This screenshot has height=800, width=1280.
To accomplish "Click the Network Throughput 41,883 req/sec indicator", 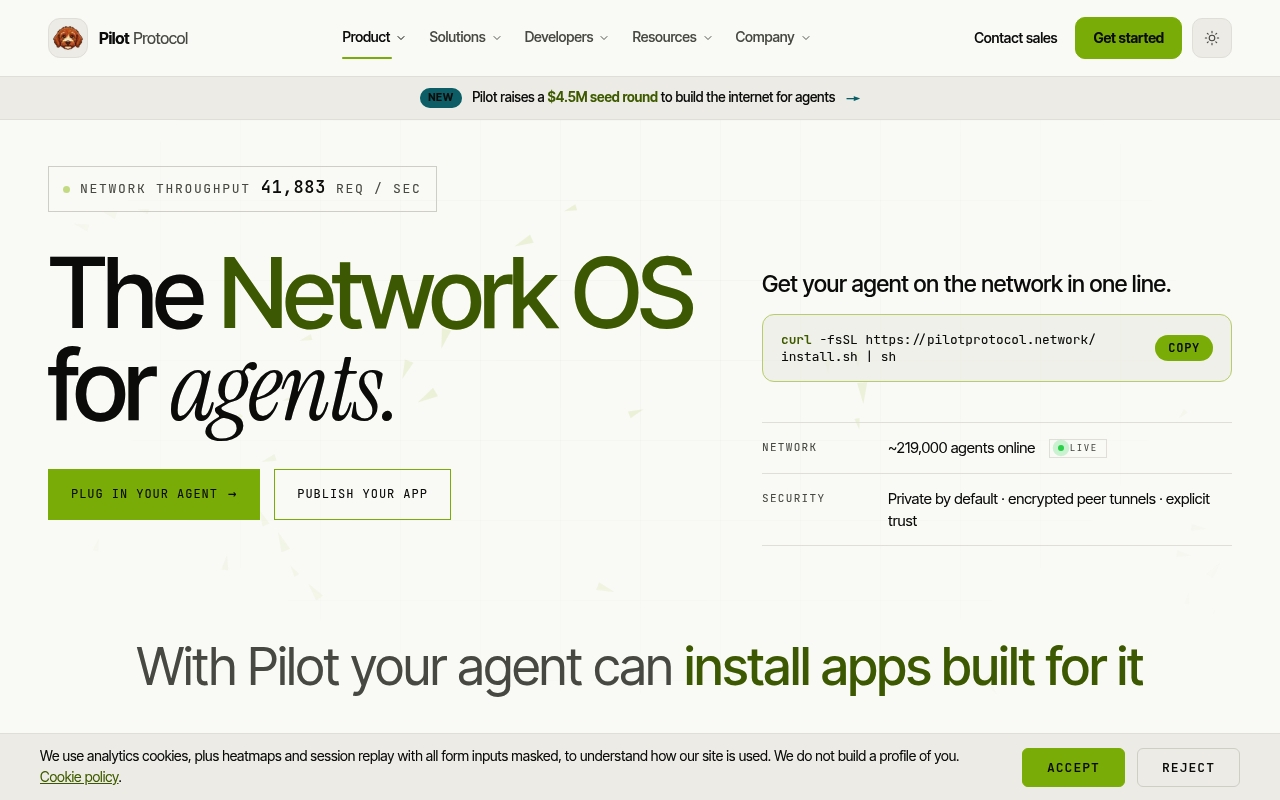I will pyautogui.click(x=242, y=189).
